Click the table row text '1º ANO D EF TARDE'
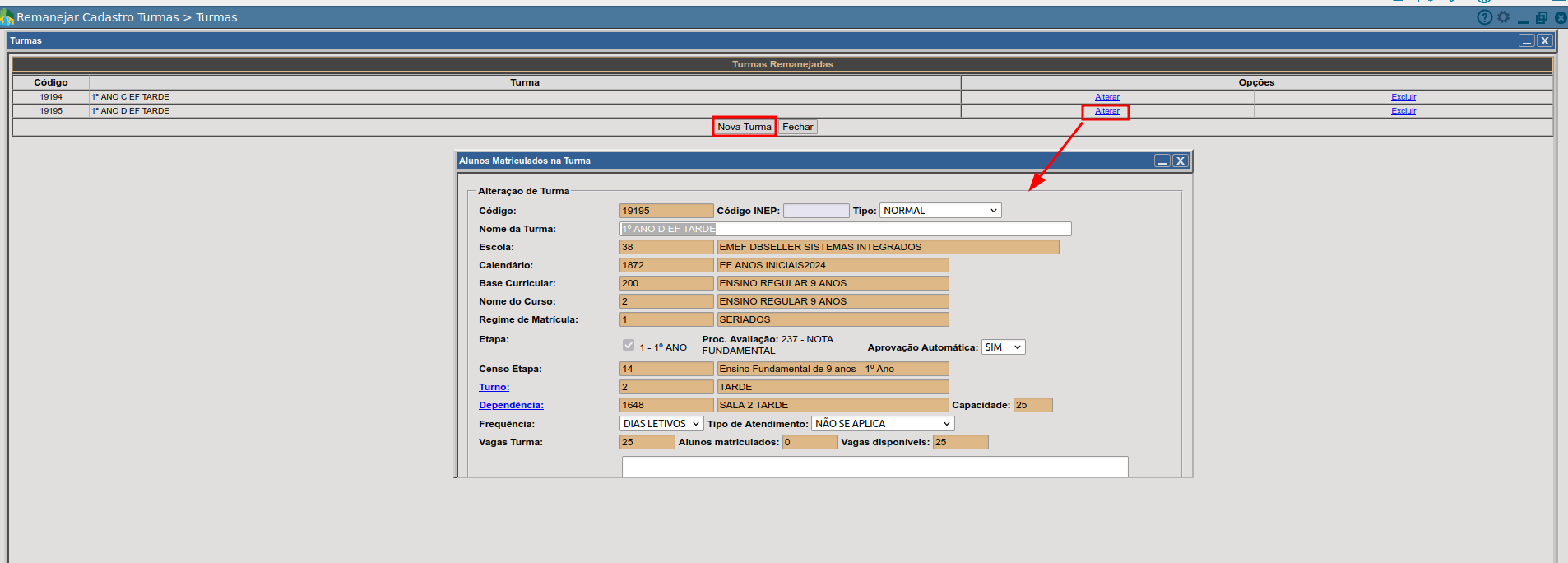Image resolution: width=1568 pixels, height=563 pixels. tap(131, 111)
